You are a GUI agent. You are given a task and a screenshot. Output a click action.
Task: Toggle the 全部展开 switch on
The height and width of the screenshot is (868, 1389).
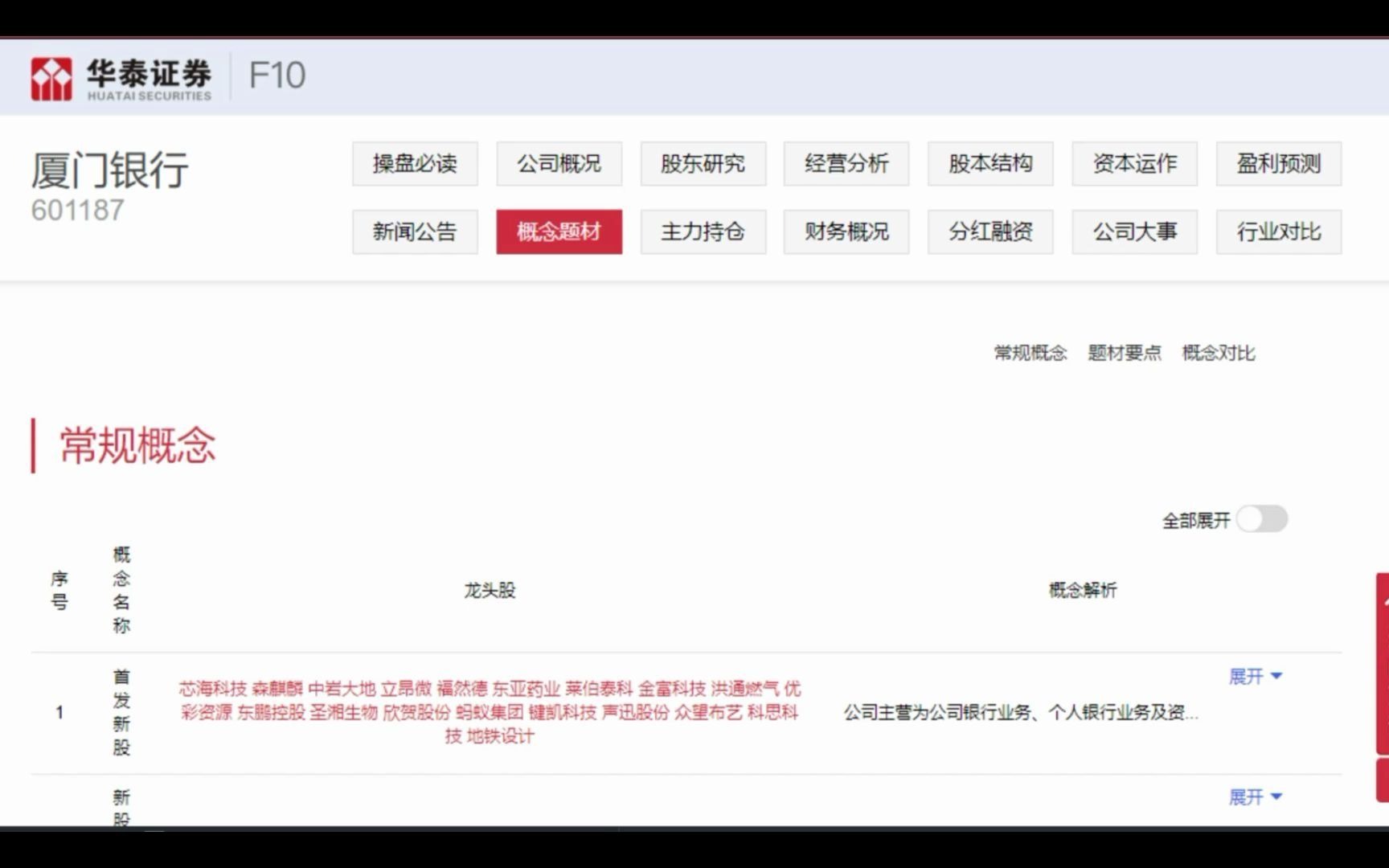pyautogui.click(x=1260, y=519)
